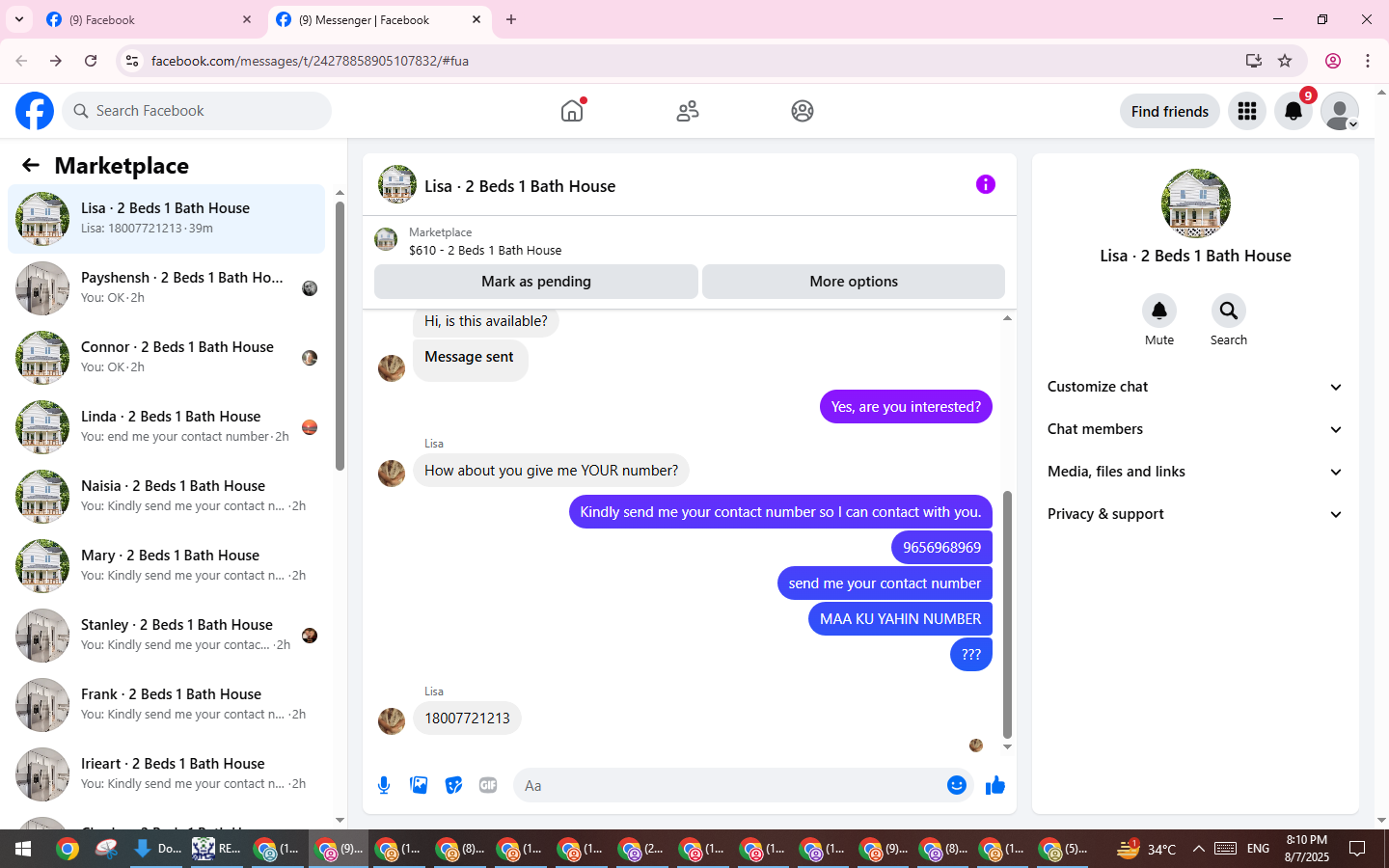Click the Find friends button
This screenshot has width=1389, height=868.
point(1170,111)
